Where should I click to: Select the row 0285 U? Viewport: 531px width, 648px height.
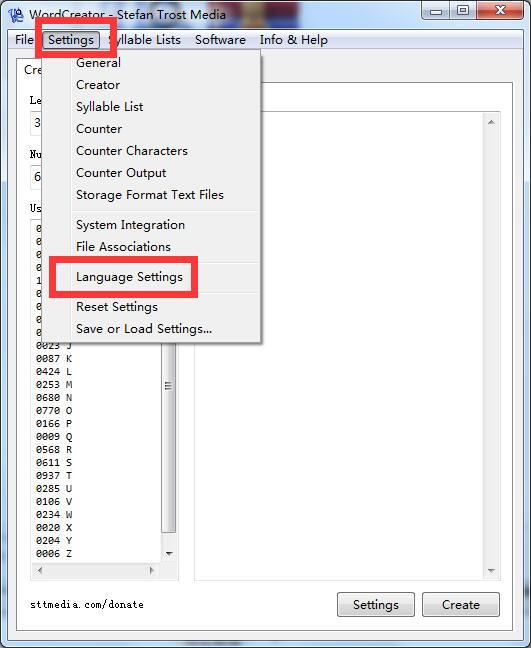coord(54,489)
